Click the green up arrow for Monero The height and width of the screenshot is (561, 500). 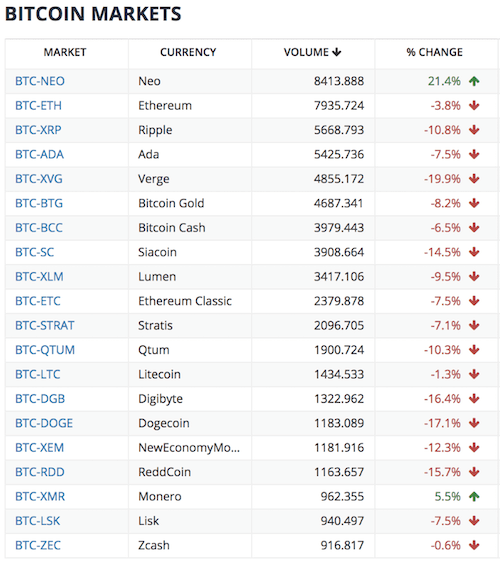pyautogui.click(x=474, y=496)
